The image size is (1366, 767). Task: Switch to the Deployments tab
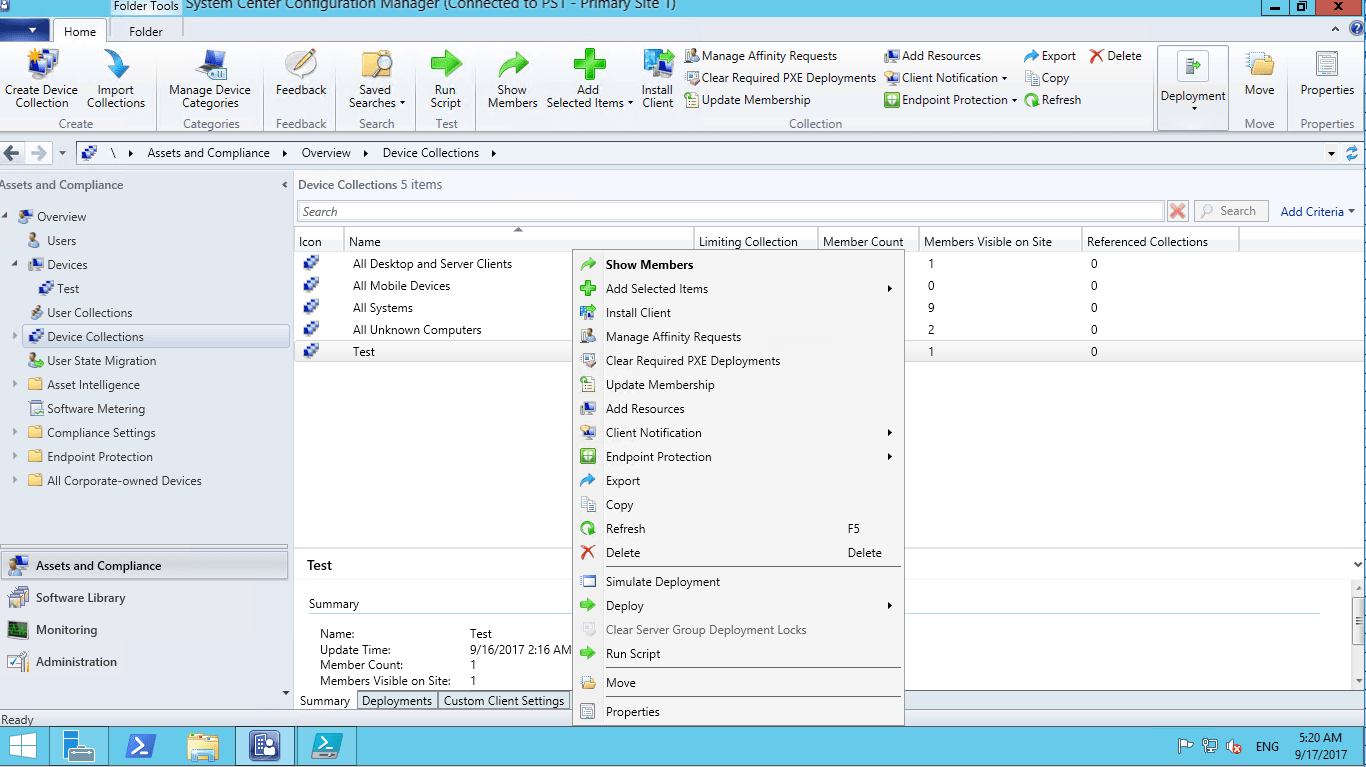click(x=397, y=701)
